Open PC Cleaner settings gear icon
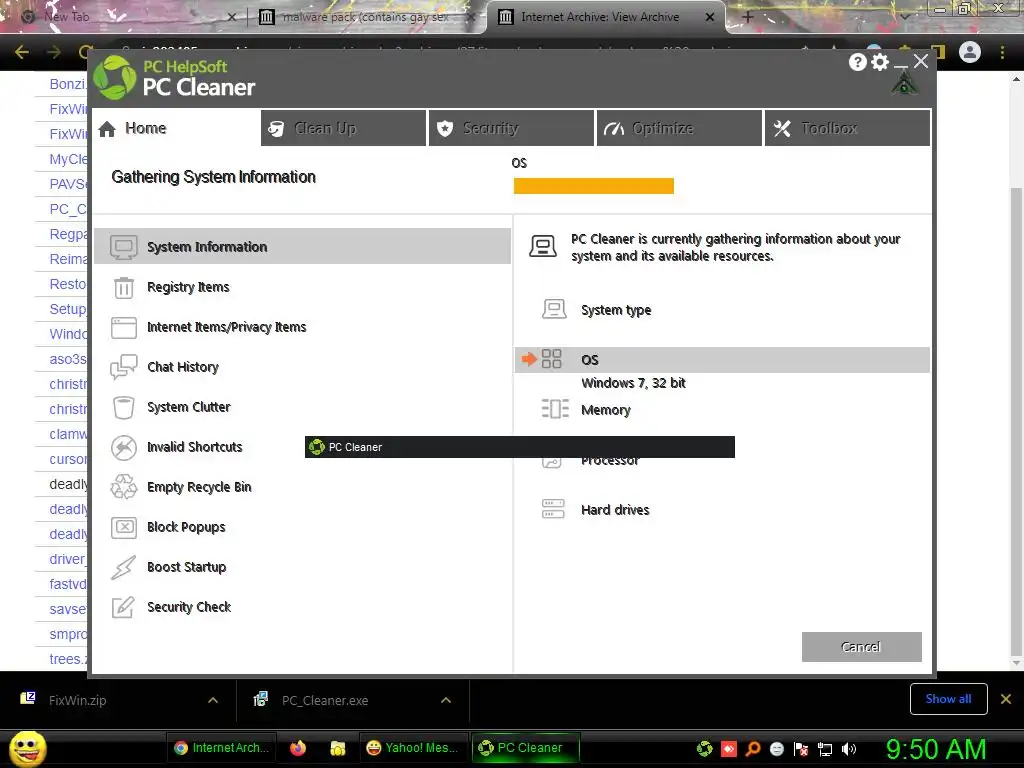This screenshot has width=1024, height=768. click(880, 62)
